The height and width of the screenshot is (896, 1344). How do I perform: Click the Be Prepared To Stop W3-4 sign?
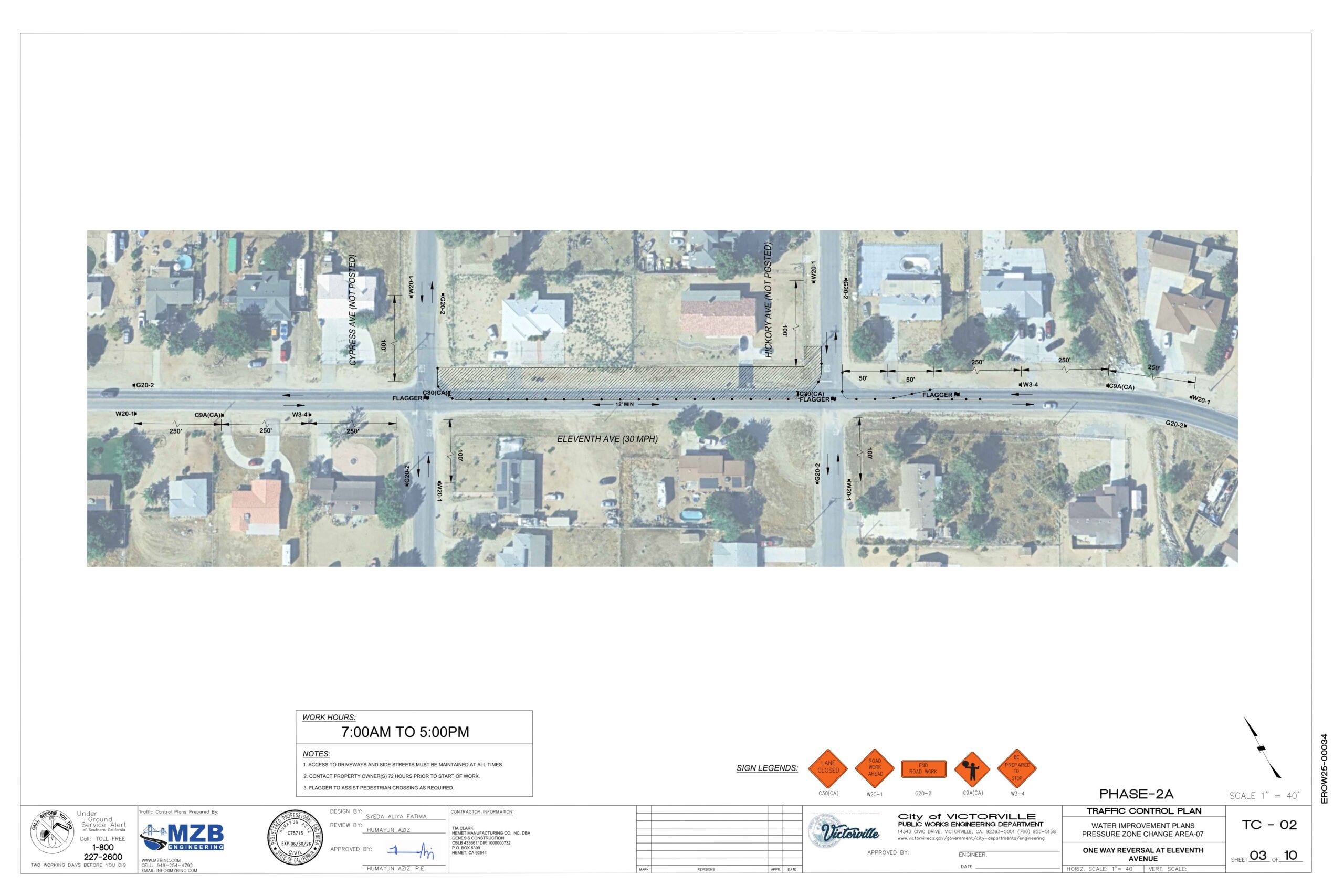[1016, 768]
